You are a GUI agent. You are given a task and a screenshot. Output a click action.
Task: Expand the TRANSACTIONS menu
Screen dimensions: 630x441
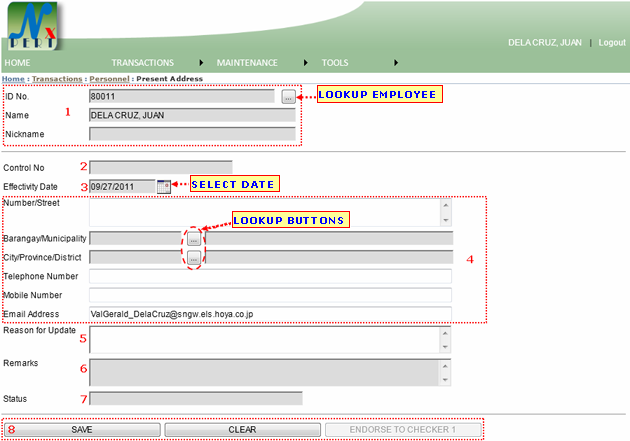click(x=143, y=63)
